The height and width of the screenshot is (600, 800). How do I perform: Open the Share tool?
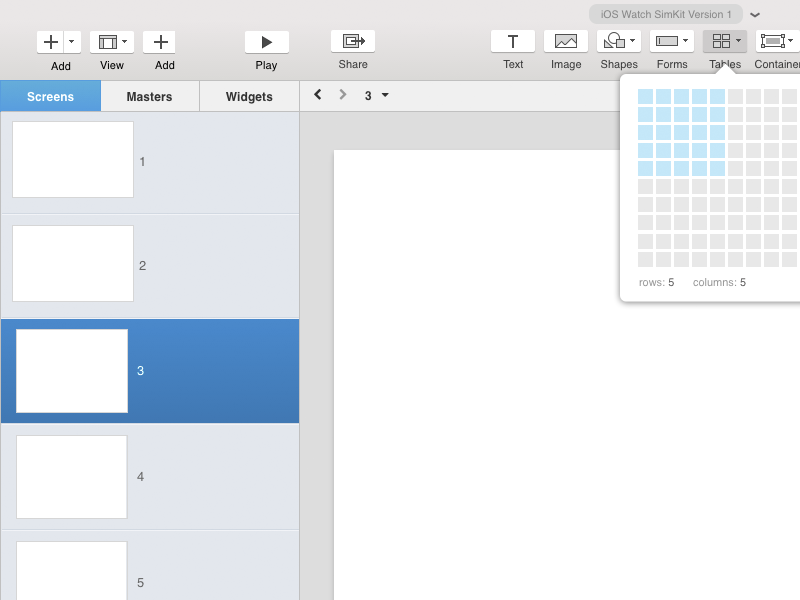tap(352, 42)
